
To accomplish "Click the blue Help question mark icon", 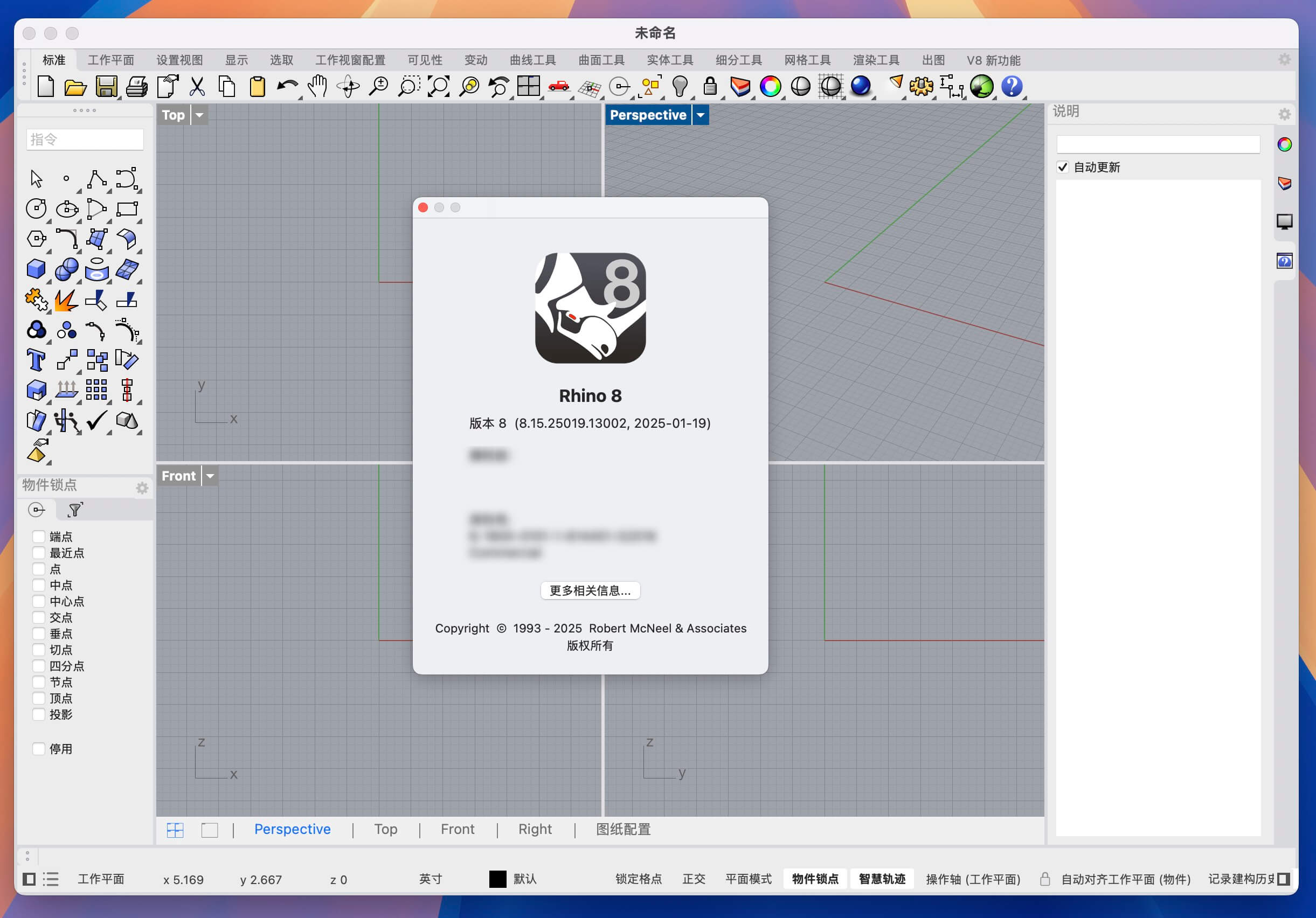I will [x=1012, y=87].
